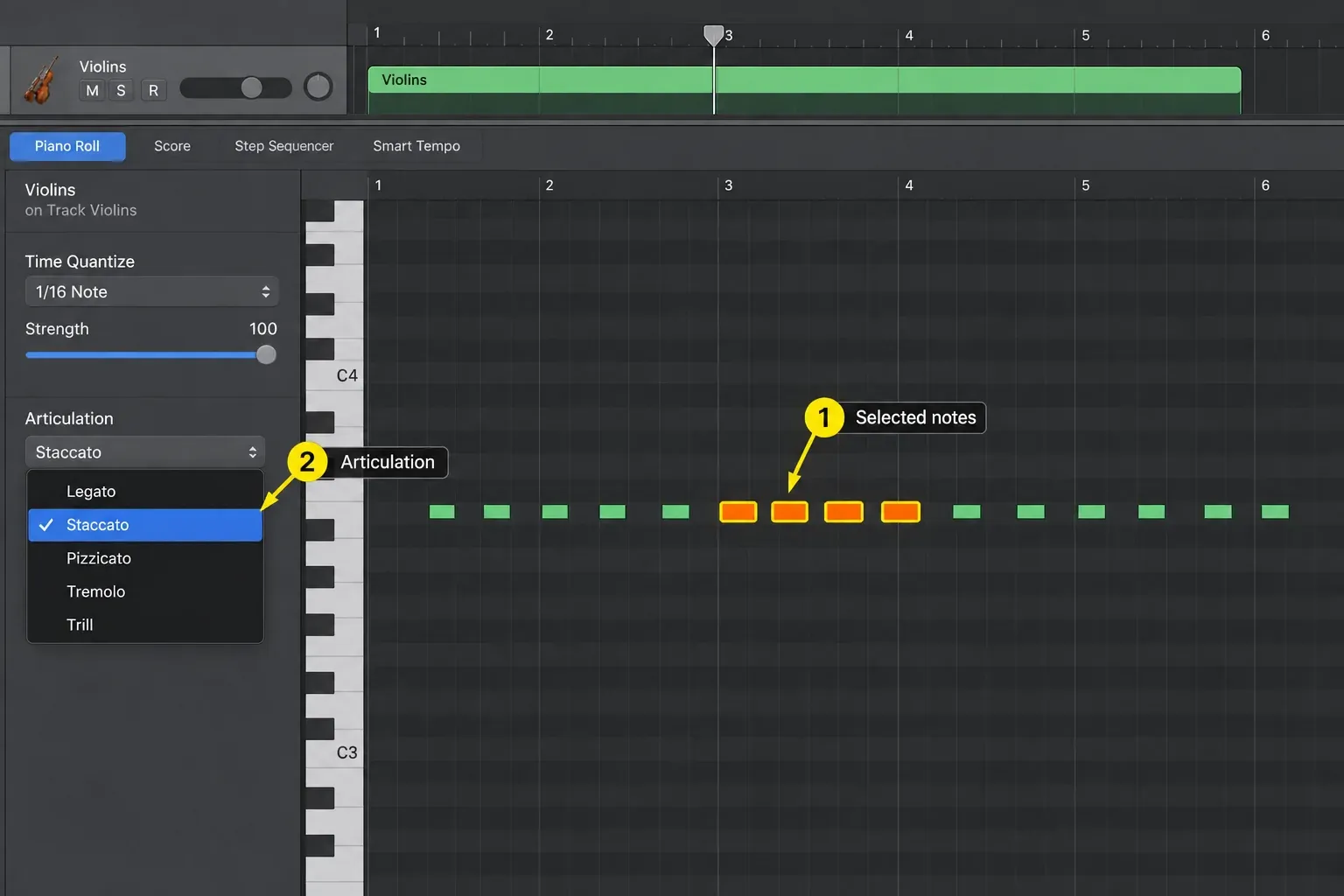Mute the Violins track
The height and width of the screenshot is (896, 1344).
[92, 90]
